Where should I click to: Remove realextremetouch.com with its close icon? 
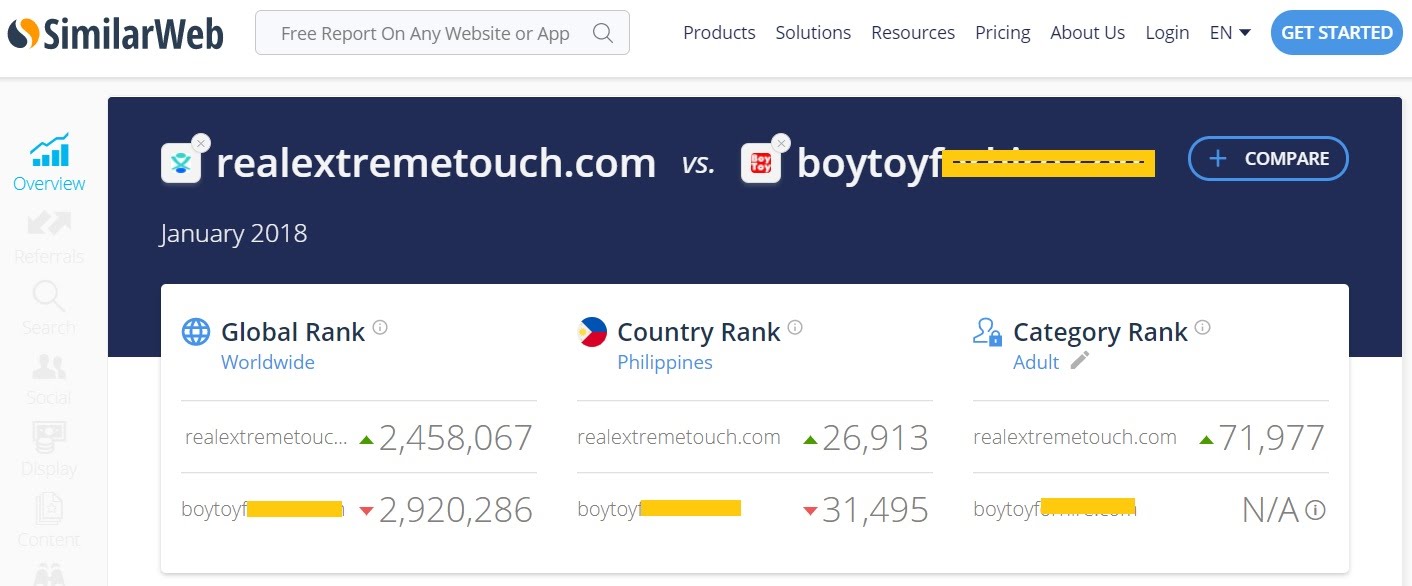pyautogui.click(x=201, y=143)
